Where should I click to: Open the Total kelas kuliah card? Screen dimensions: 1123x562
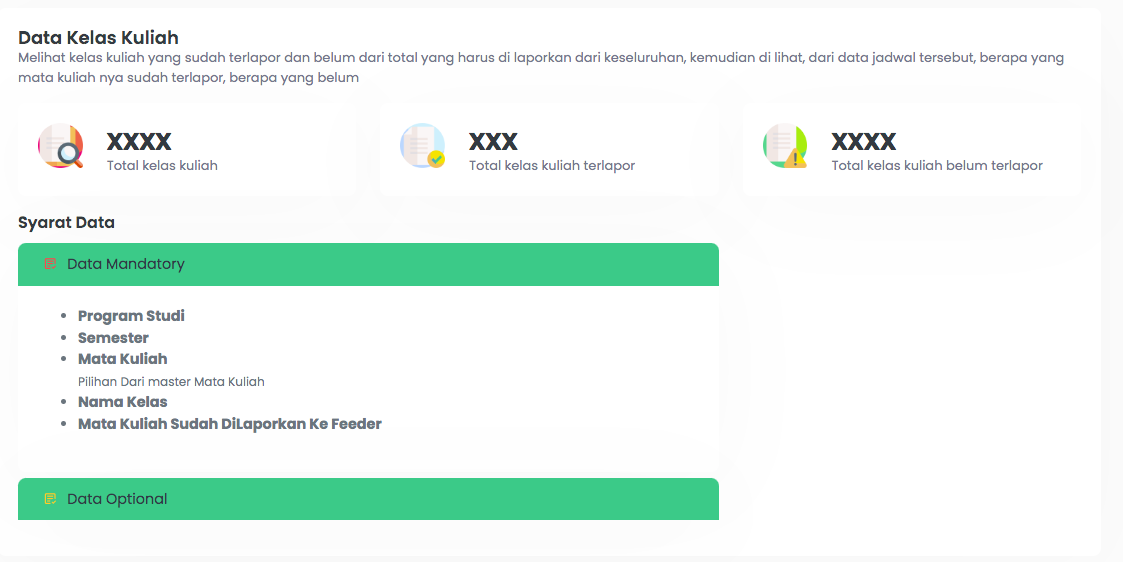click(187, 149)
